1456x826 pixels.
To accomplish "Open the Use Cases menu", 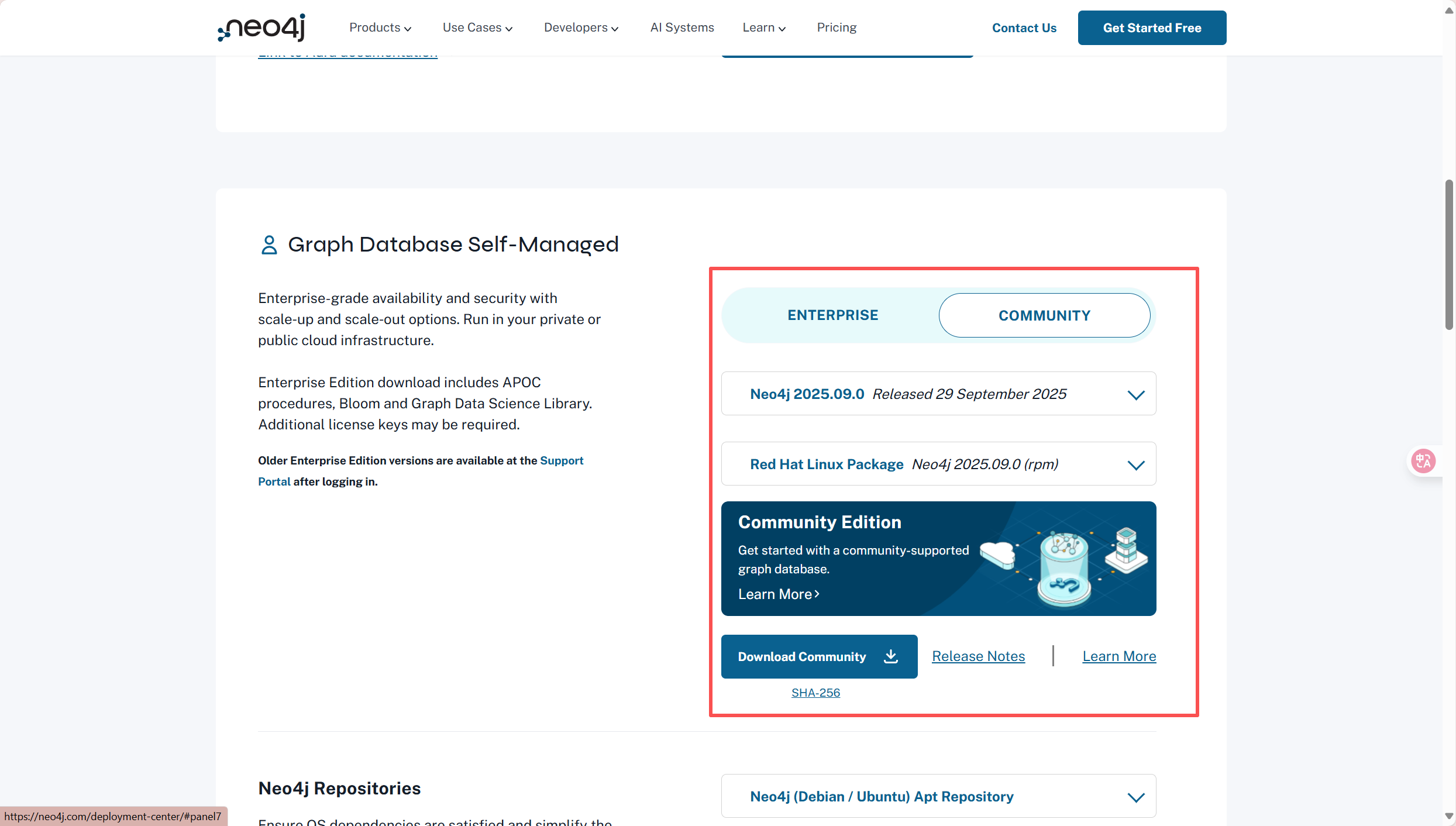I will [477, 27].
